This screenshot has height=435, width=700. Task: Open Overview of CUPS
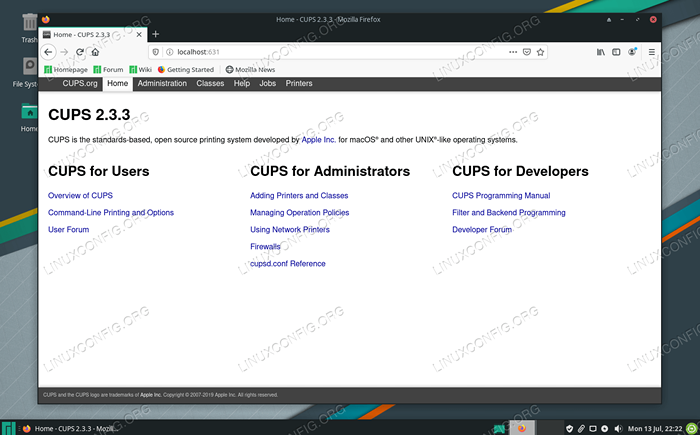click(x=80, y=196)
